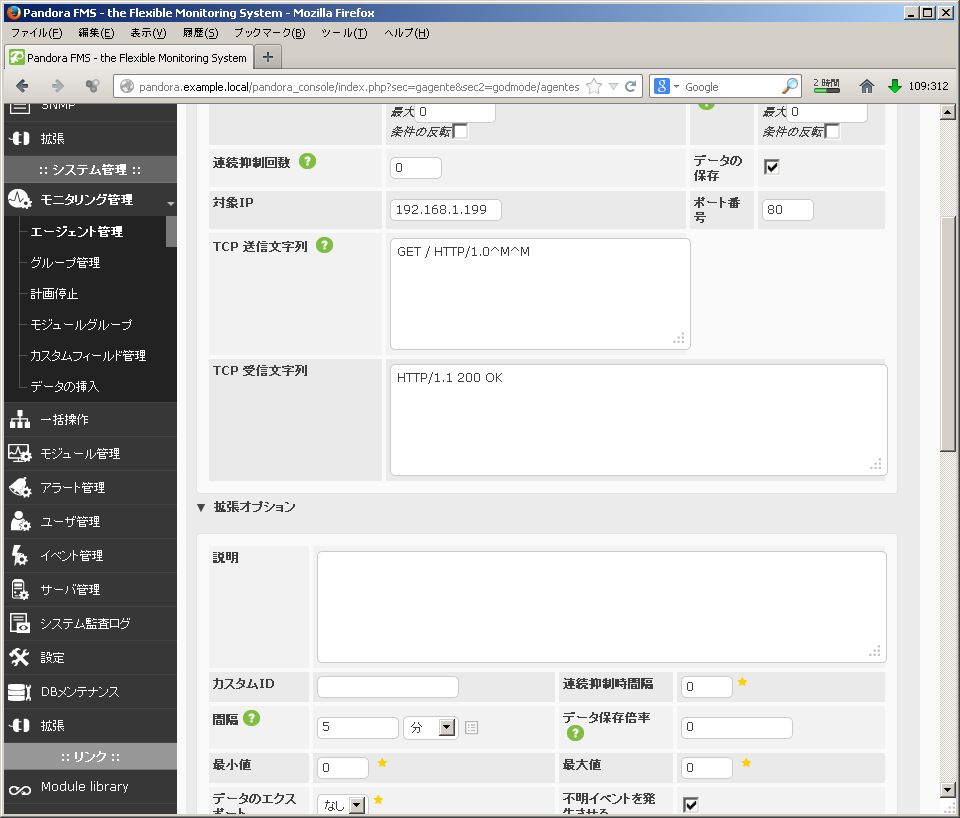Open the 履歴 menu
This screenshot has width=960, height=818.
pos(200,33)
